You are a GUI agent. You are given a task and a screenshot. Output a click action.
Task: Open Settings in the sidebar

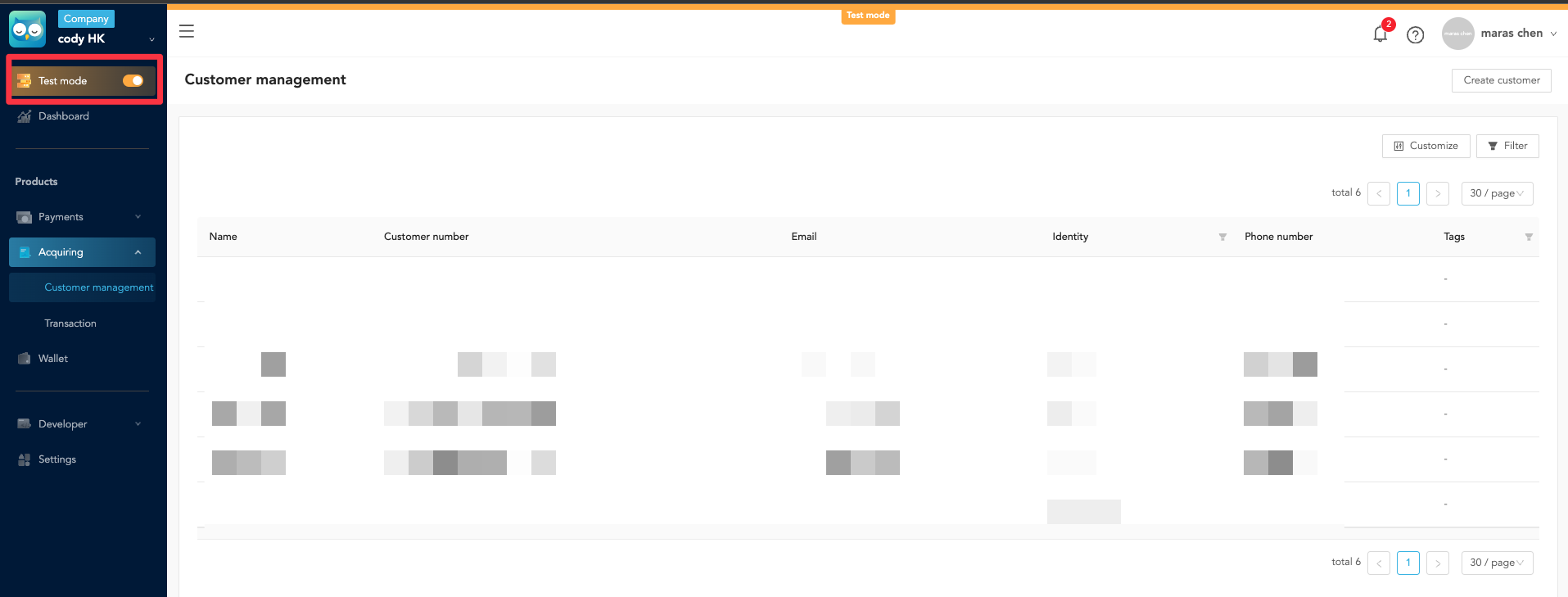(57, 459)
